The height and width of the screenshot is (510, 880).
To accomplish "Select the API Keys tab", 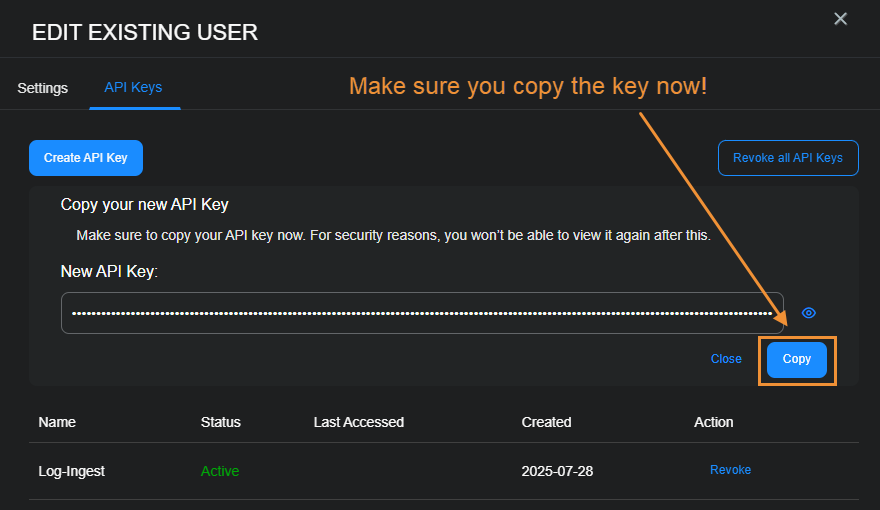I will pyautogui.click(x=133, y=88).
